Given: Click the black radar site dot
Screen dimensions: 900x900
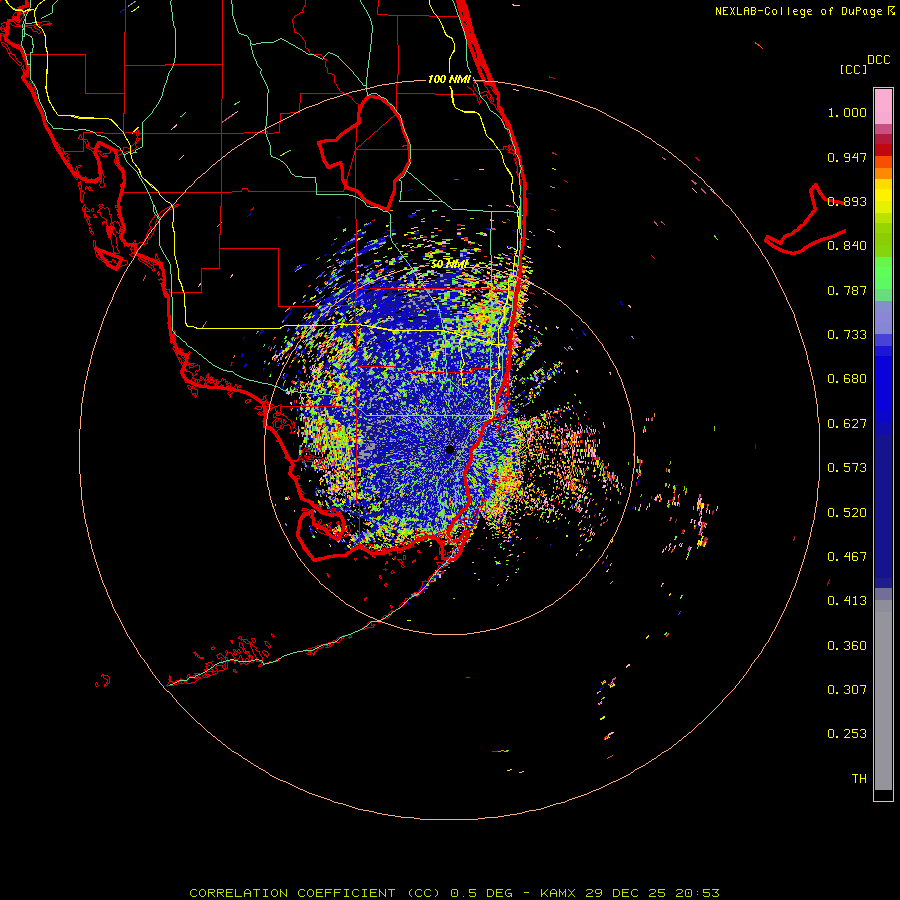Looking at the screenshot, I should coord(450,449).
